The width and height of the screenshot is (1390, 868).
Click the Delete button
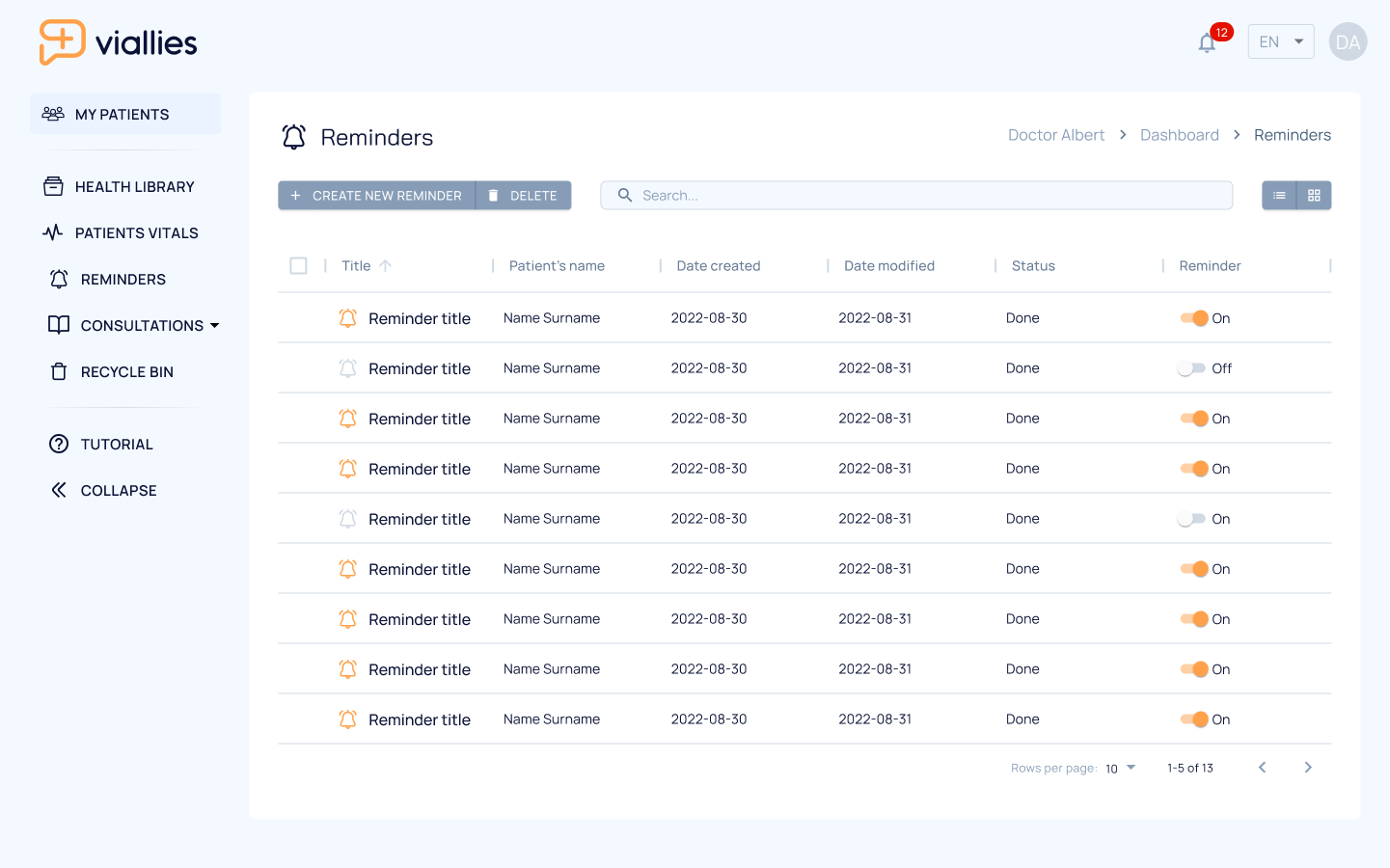point(524,196)
